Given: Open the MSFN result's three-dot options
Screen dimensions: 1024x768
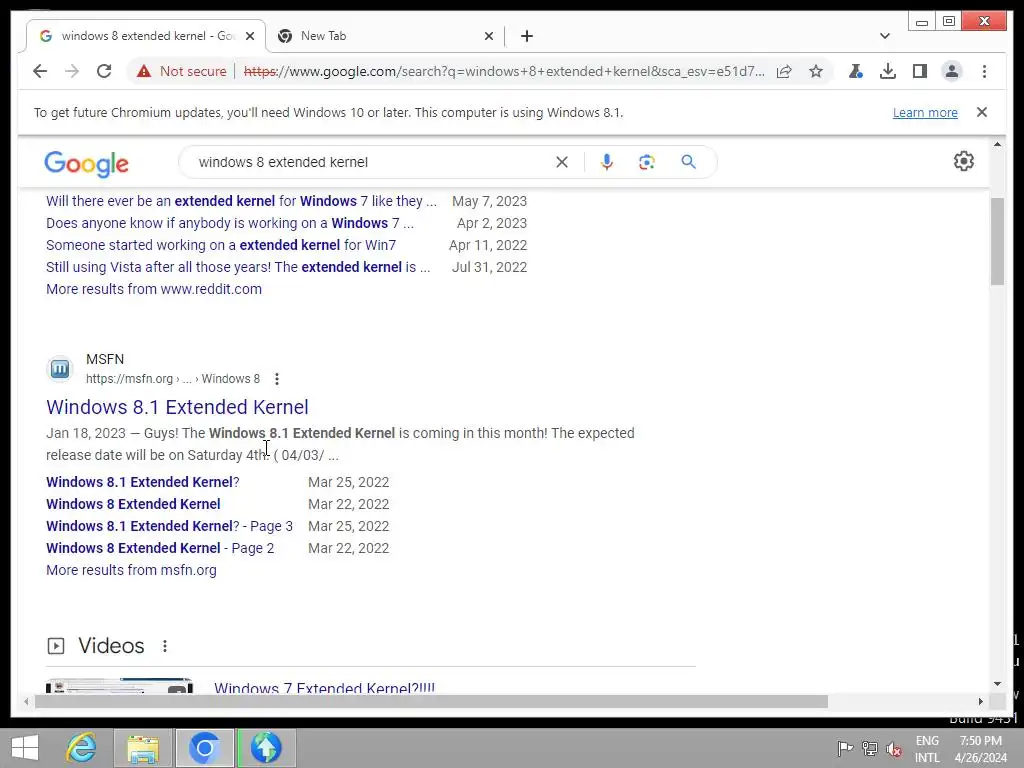Looking at the screenshot, I should click(277, 379).
